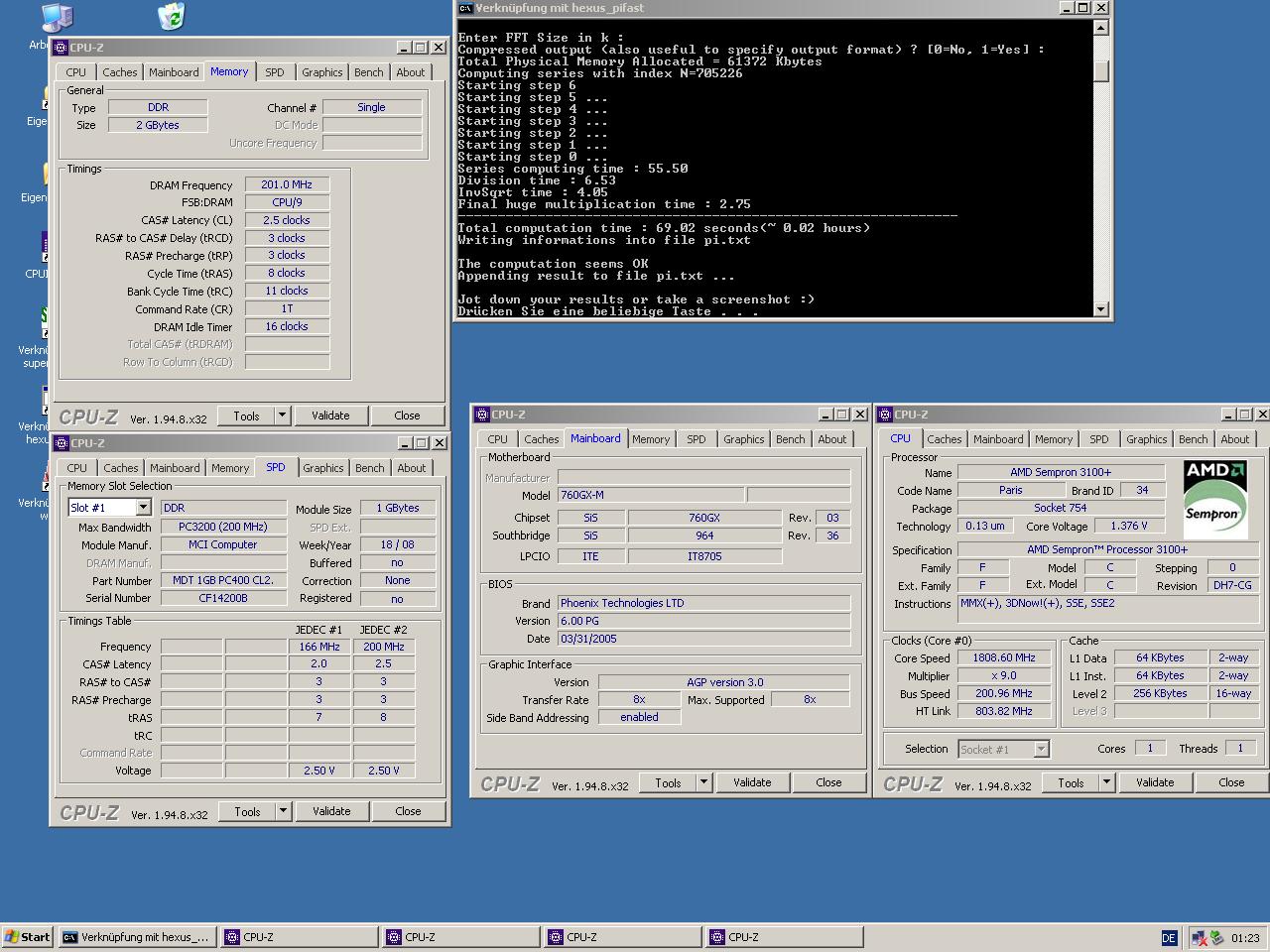This screenshot has width=1270, height=952.
Task: Click Close in the Memory window
Action: 407,416
